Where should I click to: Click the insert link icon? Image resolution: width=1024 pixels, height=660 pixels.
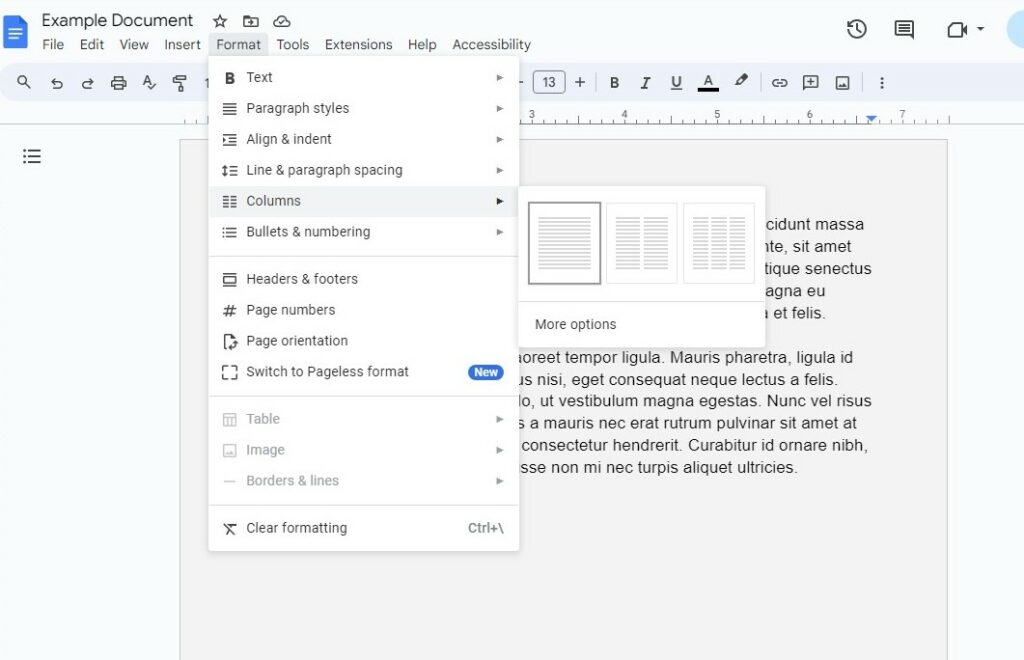(779, 83)
